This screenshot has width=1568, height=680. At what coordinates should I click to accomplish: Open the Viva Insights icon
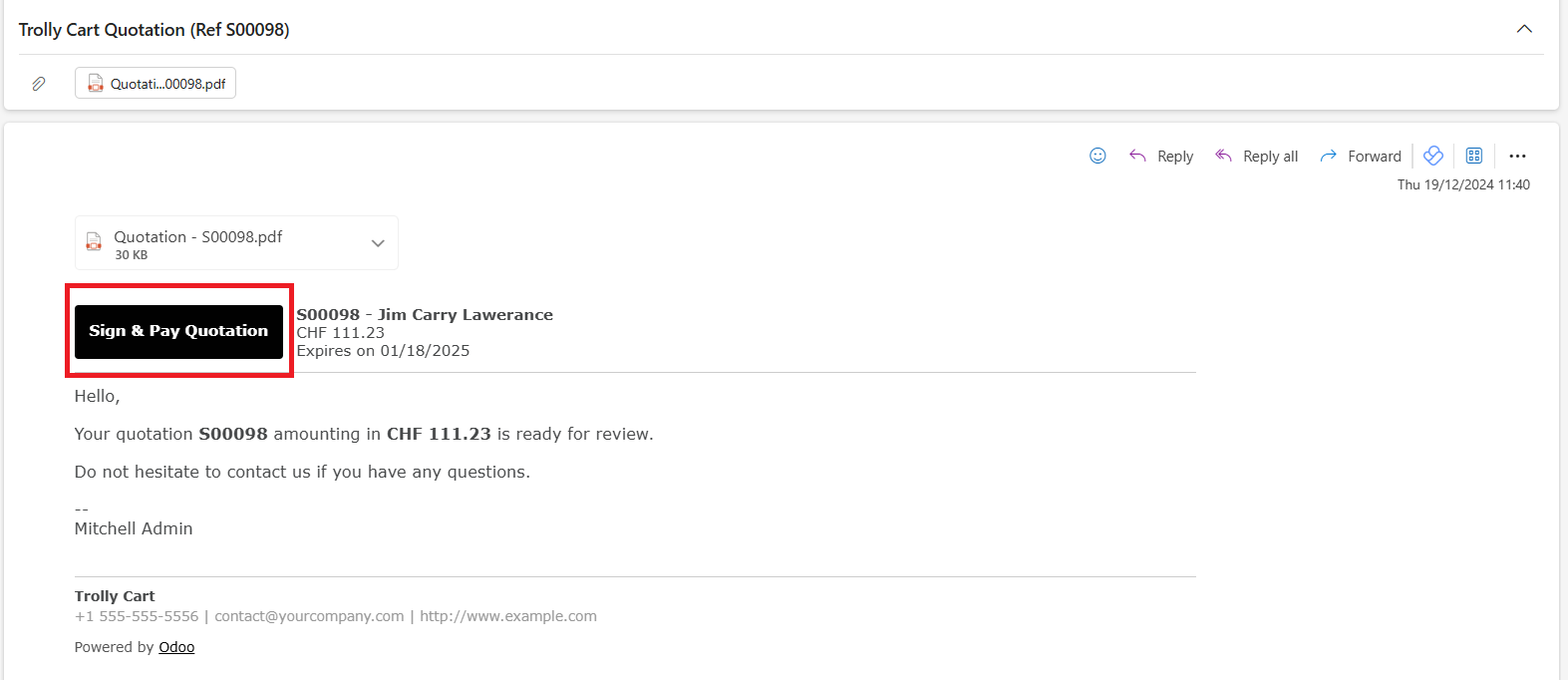(1433, 156)
